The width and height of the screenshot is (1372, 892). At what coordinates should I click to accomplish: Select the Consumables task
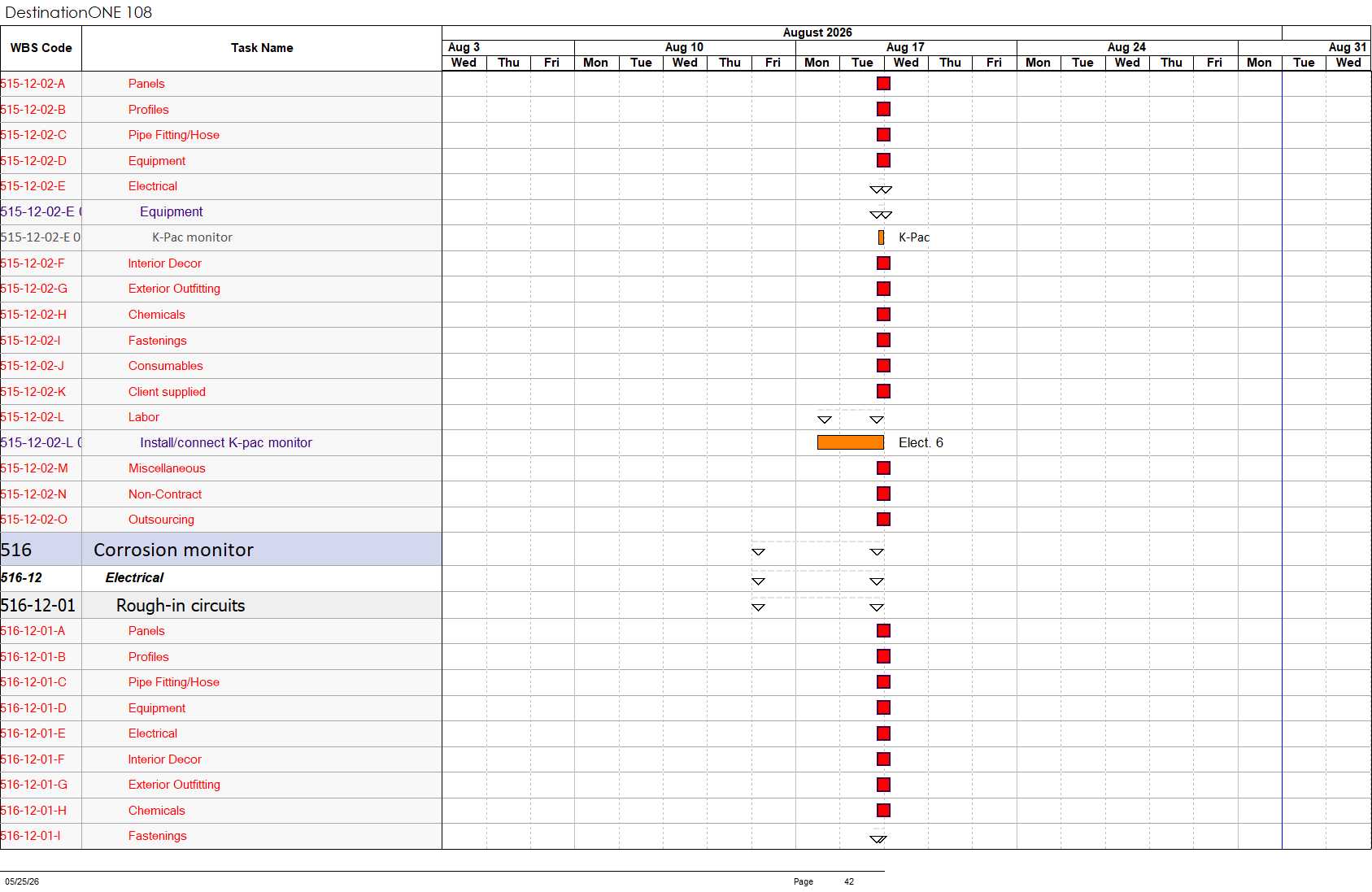(x=166, y=366)
